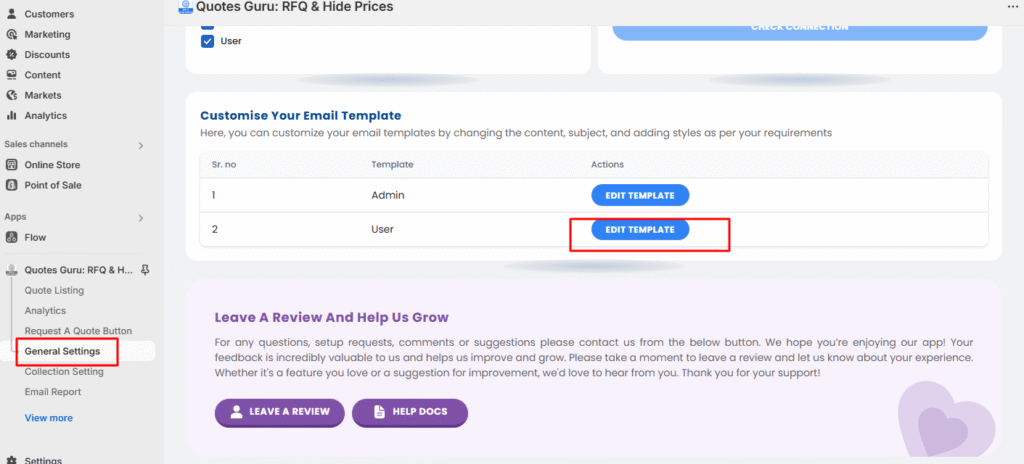Open General Settings in sidebar
The height and width of the screenshot is (464, 1024).
[x=62, y=351]
